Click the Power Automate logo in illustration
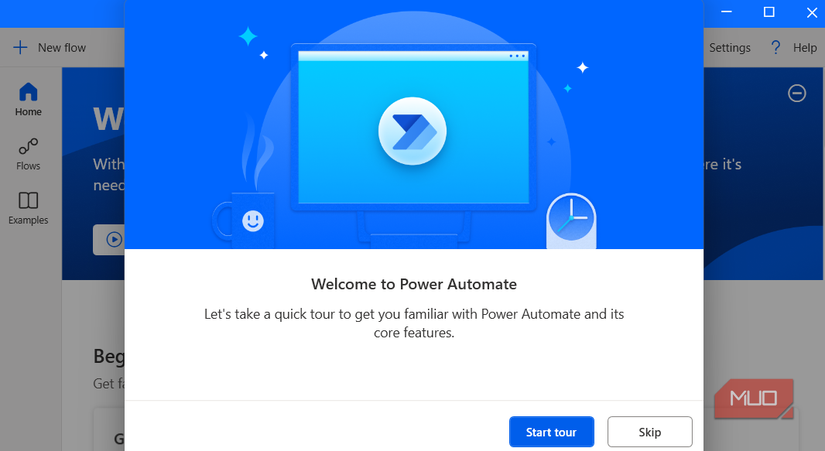 coord(412,131)
